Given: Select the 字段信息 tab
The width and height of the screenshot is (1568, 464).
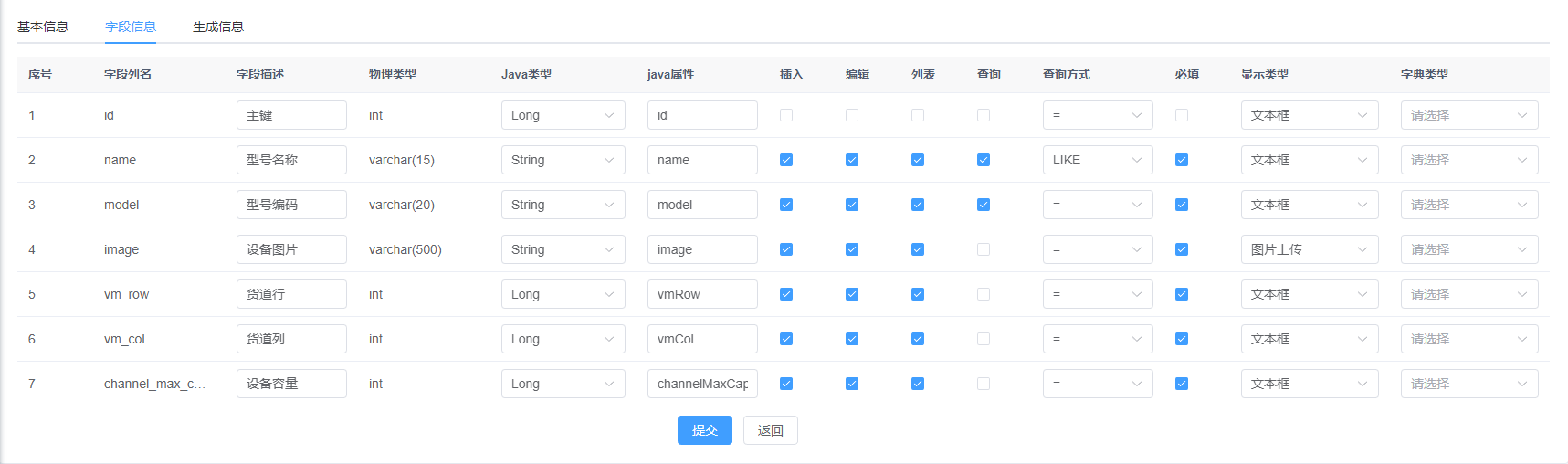Looking at the screenshot, I should 131,26.
